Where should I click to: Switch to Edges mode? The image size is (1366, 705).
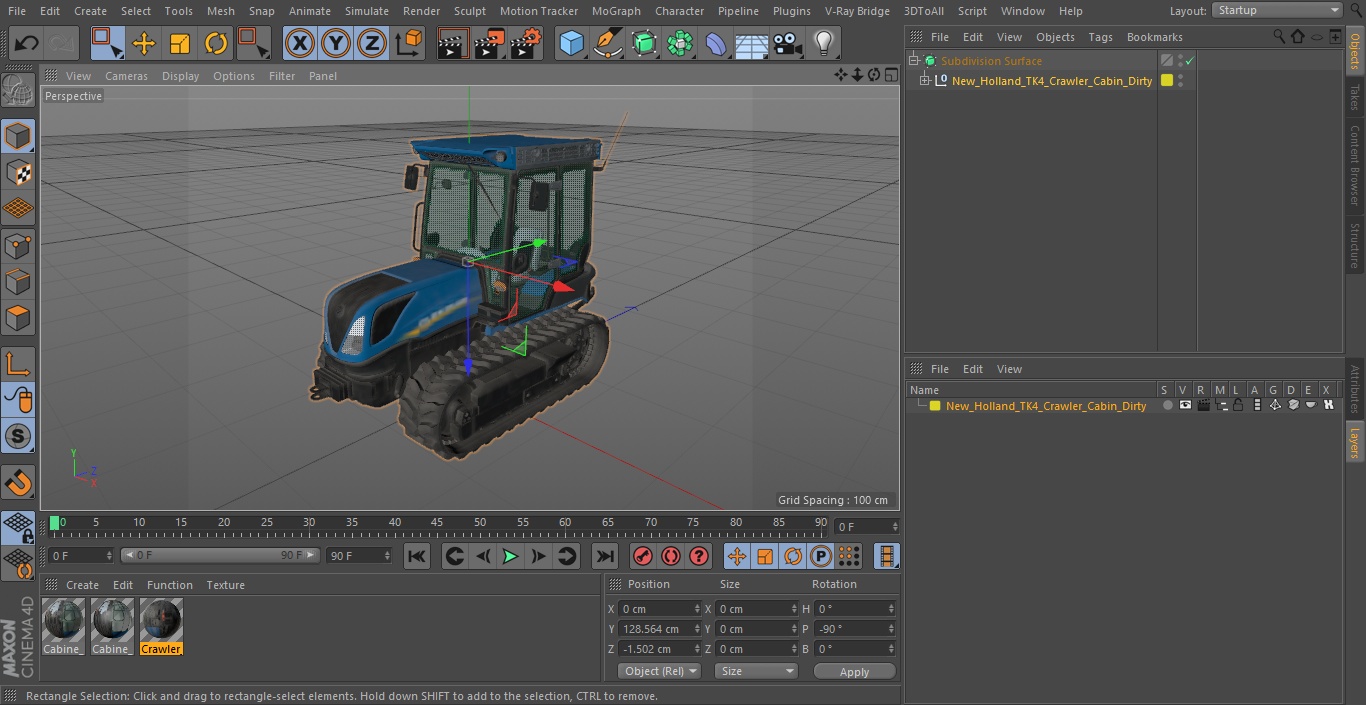pos(18,282)
